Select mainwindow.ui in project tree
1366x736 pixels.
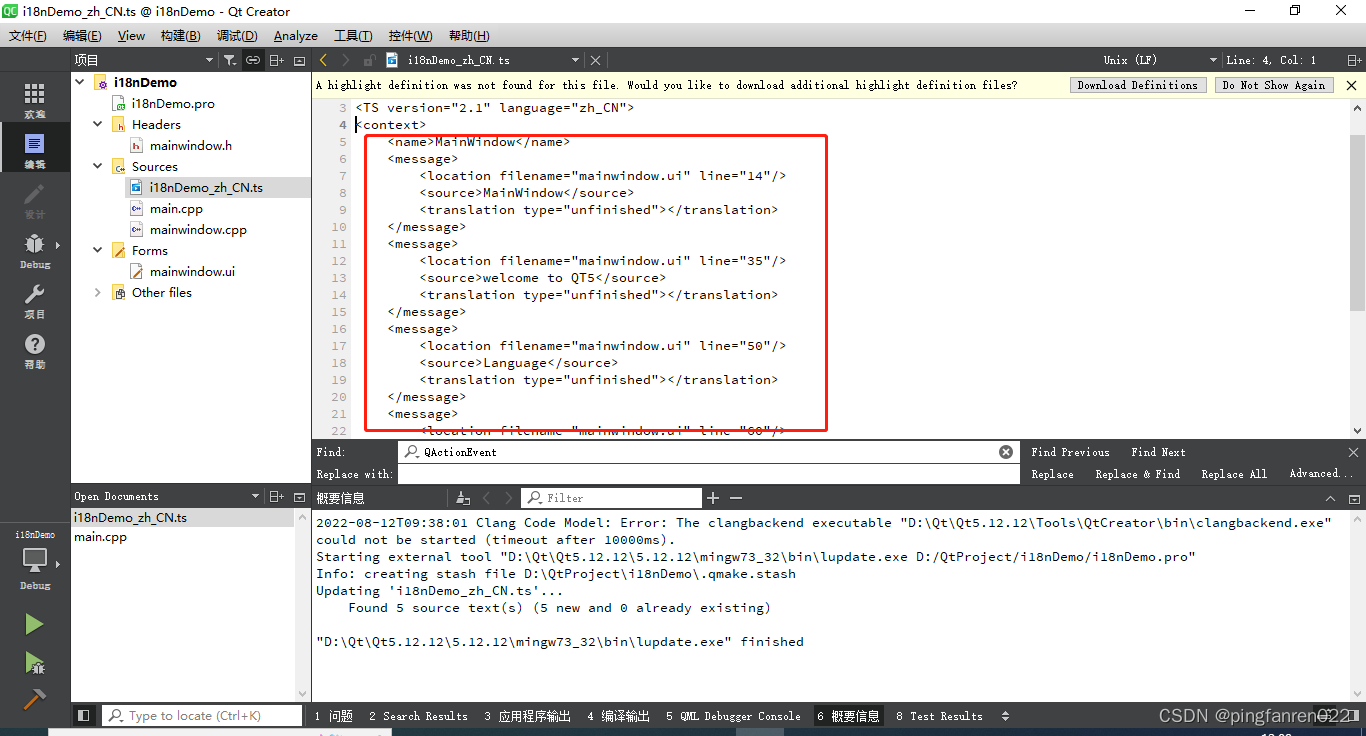point(192,271)
